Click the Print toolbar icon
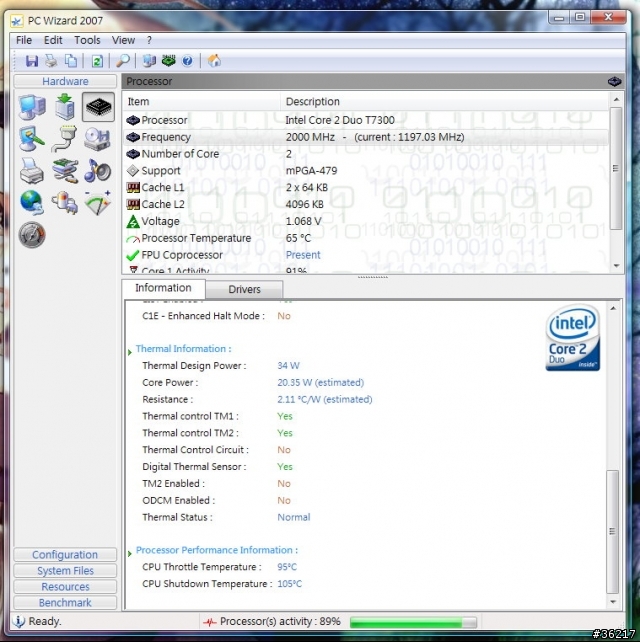This screenshot has width=640, height=642. tap(51, 61)
